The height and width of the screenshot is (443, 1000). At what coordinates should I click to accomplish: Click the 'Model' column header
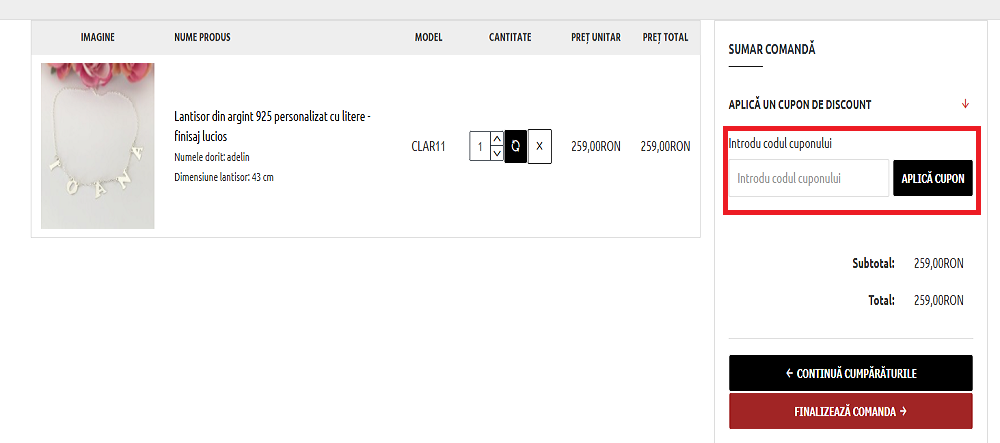tap(428, 38)
